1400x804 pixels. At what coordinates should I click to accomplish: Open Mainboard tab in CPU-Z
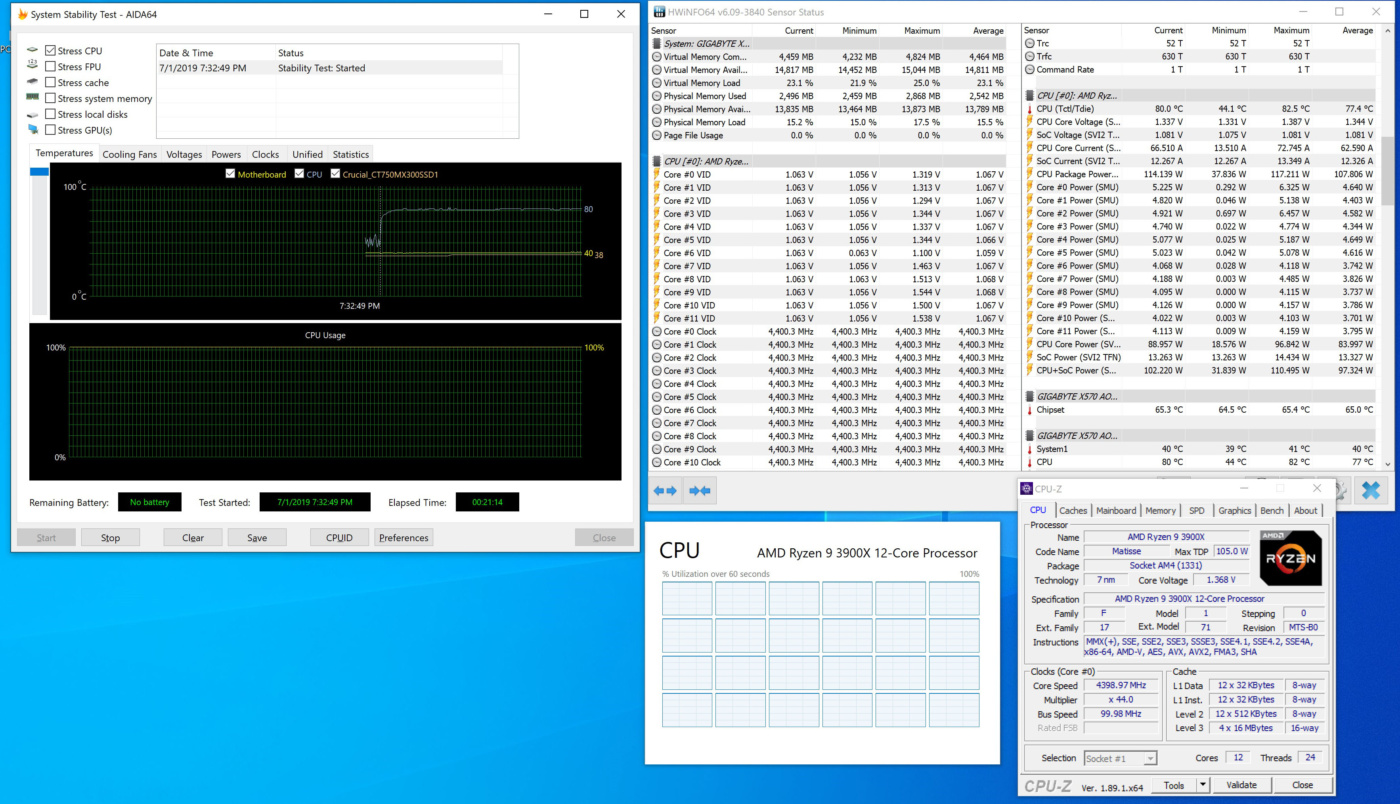[1116, 510]
